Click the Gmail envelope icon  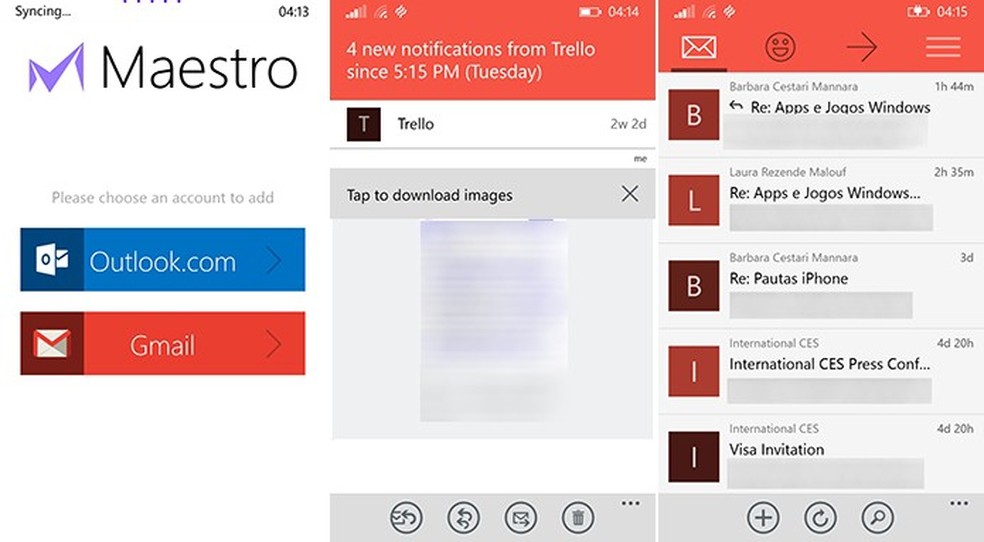pyautogui.click(x=52, y=344)
